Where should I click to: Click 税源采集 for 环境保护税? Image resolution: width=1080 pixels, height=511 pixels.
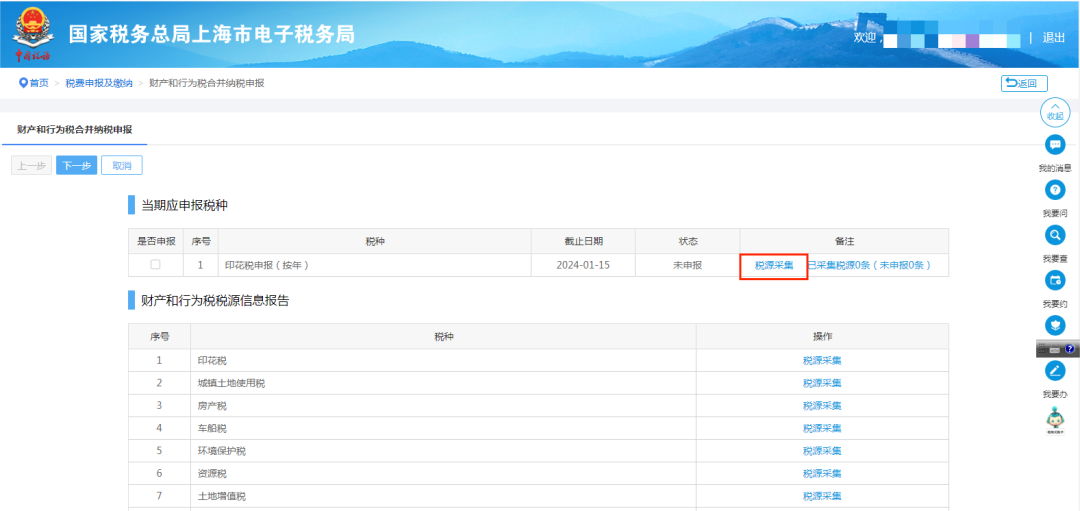(x=822, y=451)
